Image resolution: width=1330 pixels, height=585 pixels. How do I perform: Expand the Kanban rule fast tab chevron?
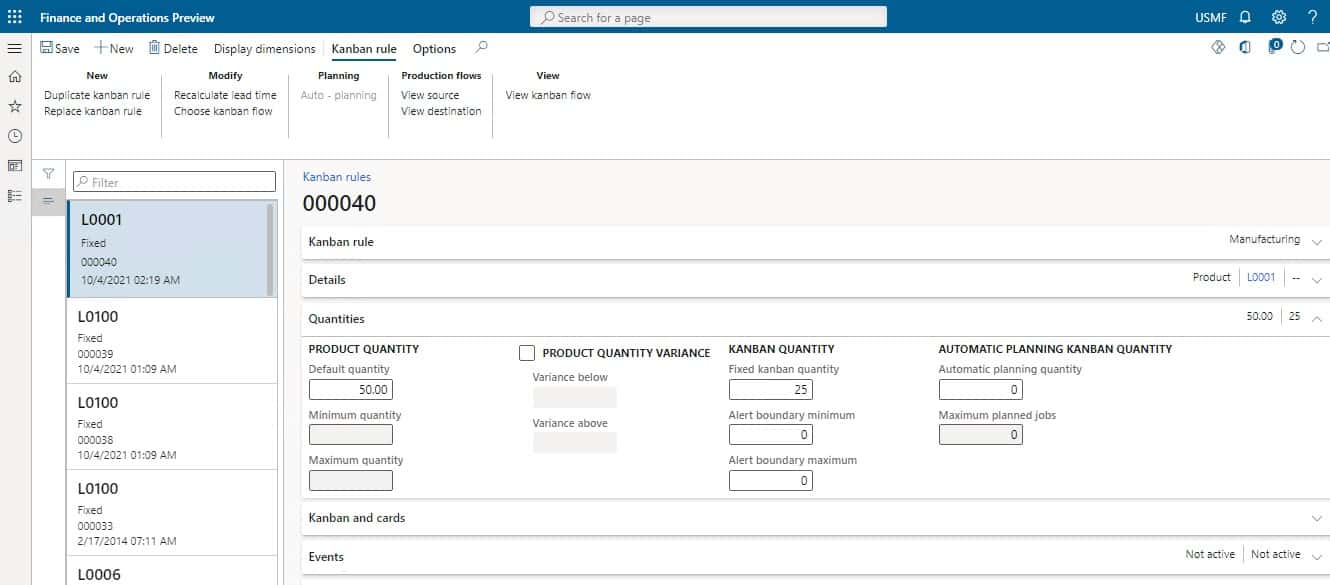[1316, 242]
